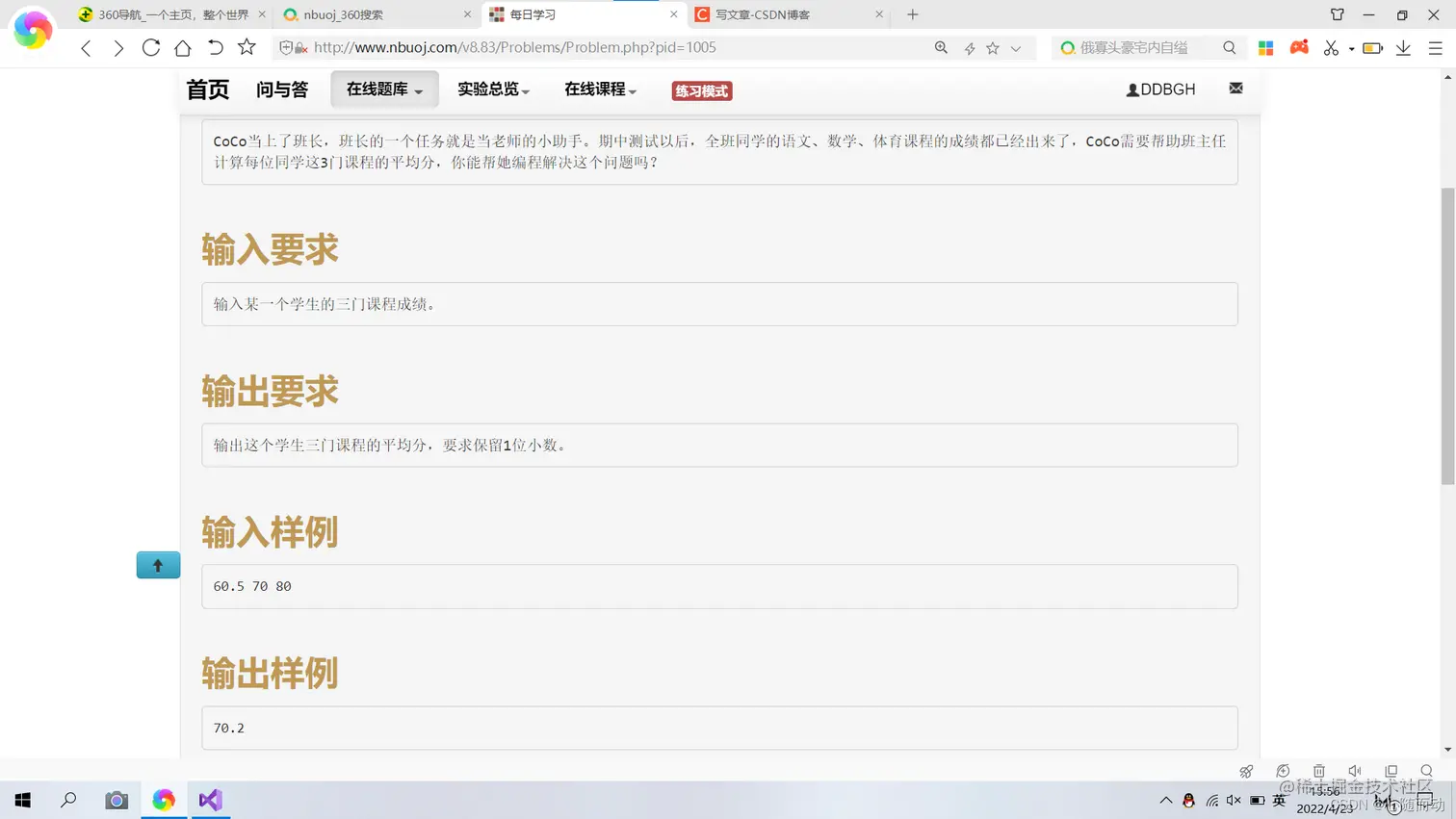Image resolution: width=1456 pixels, height=819 pixels.
Task: Open the colorful apps grid extension
Action: pyautogui.click(x=1266, y=48)
